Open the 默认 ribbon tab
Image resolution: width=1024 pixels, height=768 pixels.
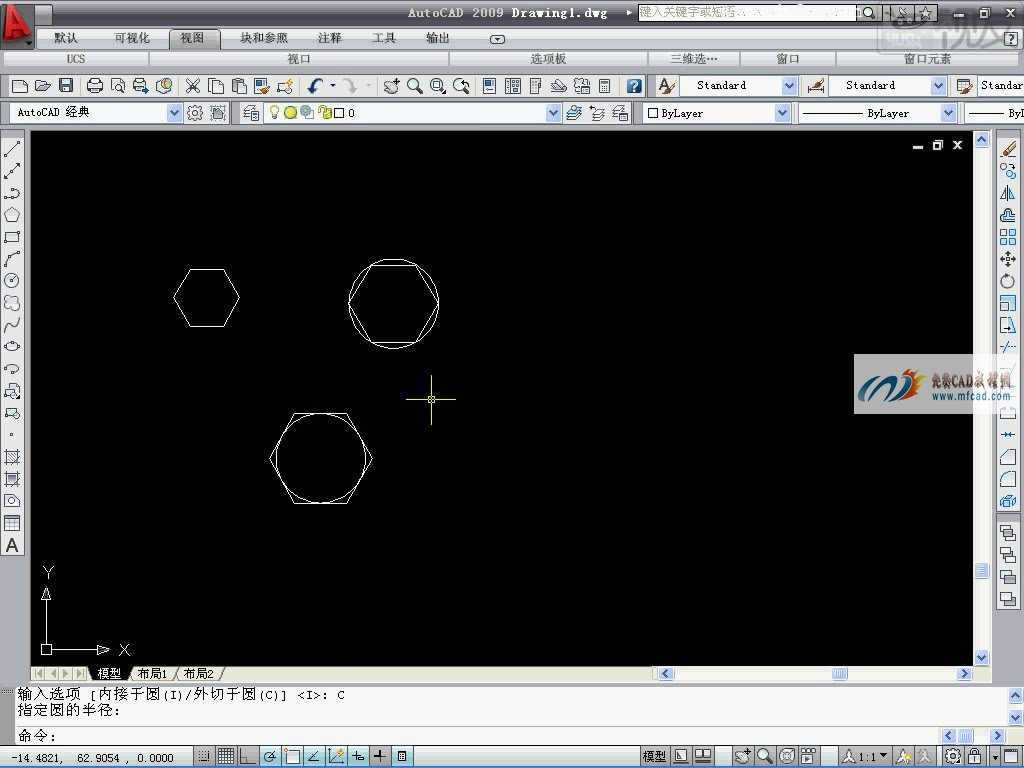[65, 39]
